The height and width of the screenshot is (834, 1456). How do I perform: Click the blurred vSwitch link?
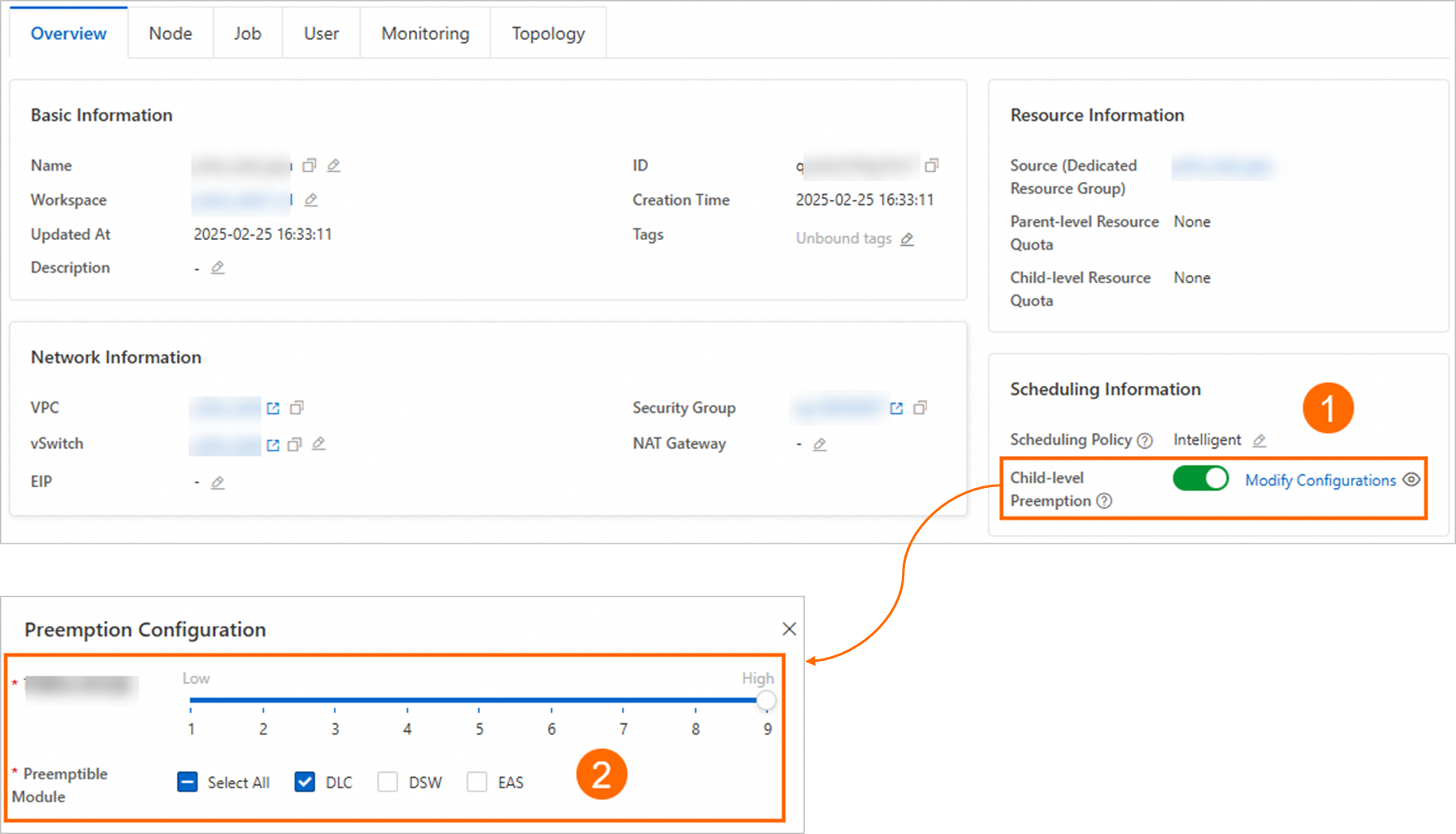click(x=225, y=444)
